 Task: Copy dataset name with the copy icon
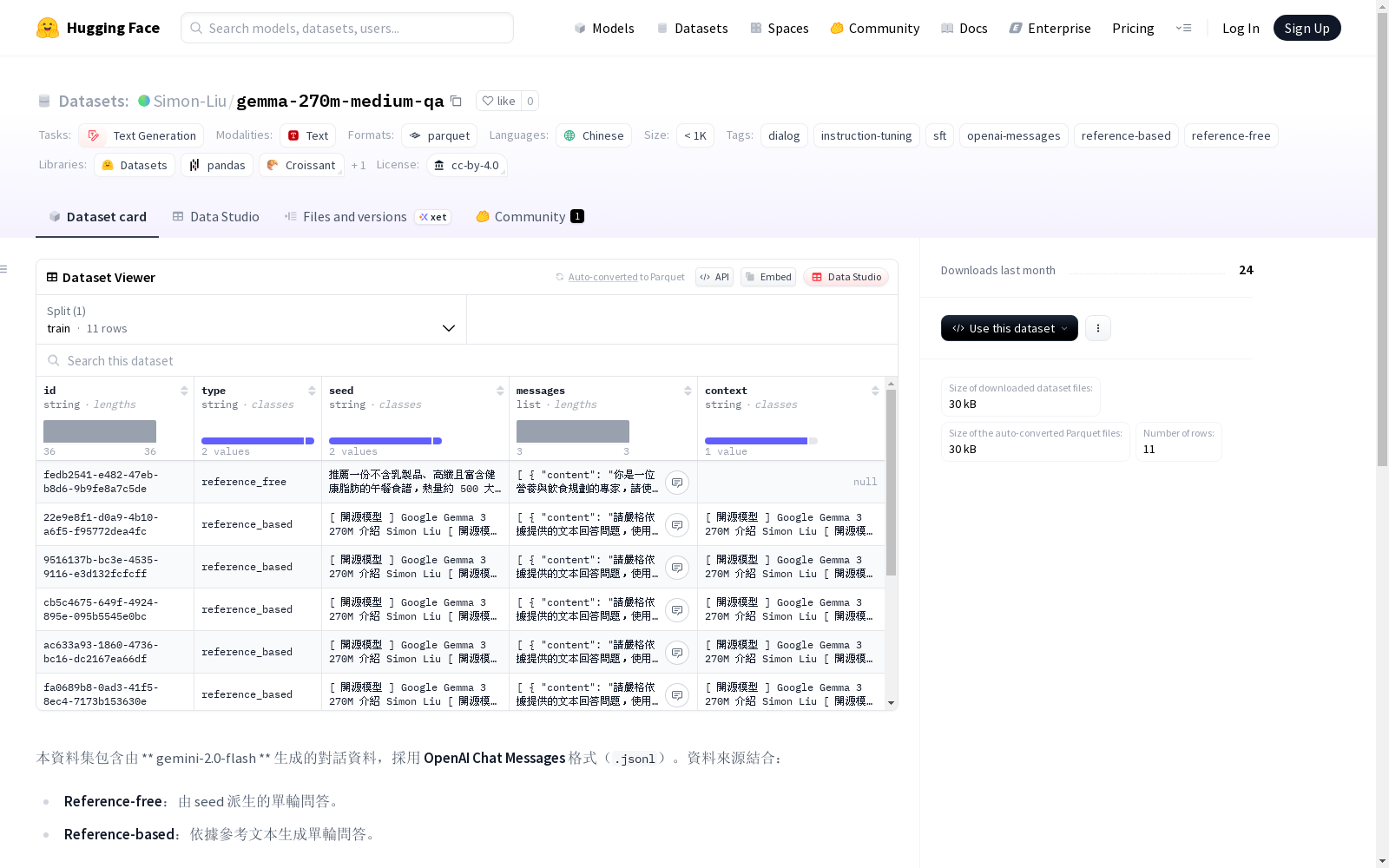(456, 101)
